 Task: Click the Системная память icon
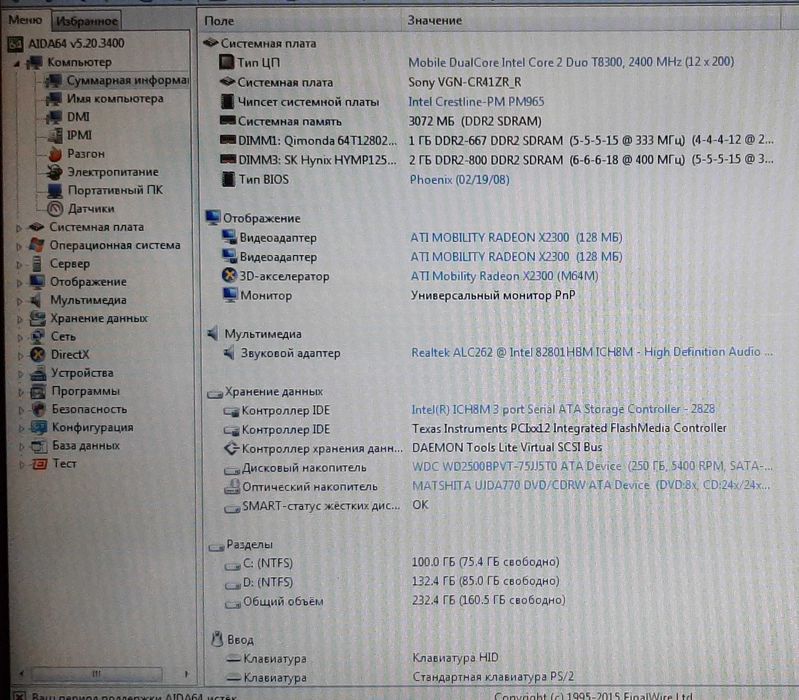227,121
